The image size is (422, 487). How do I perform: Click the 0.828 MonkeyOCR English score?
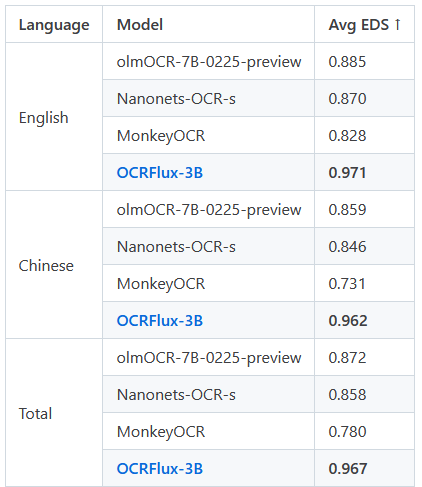[347, 136]
